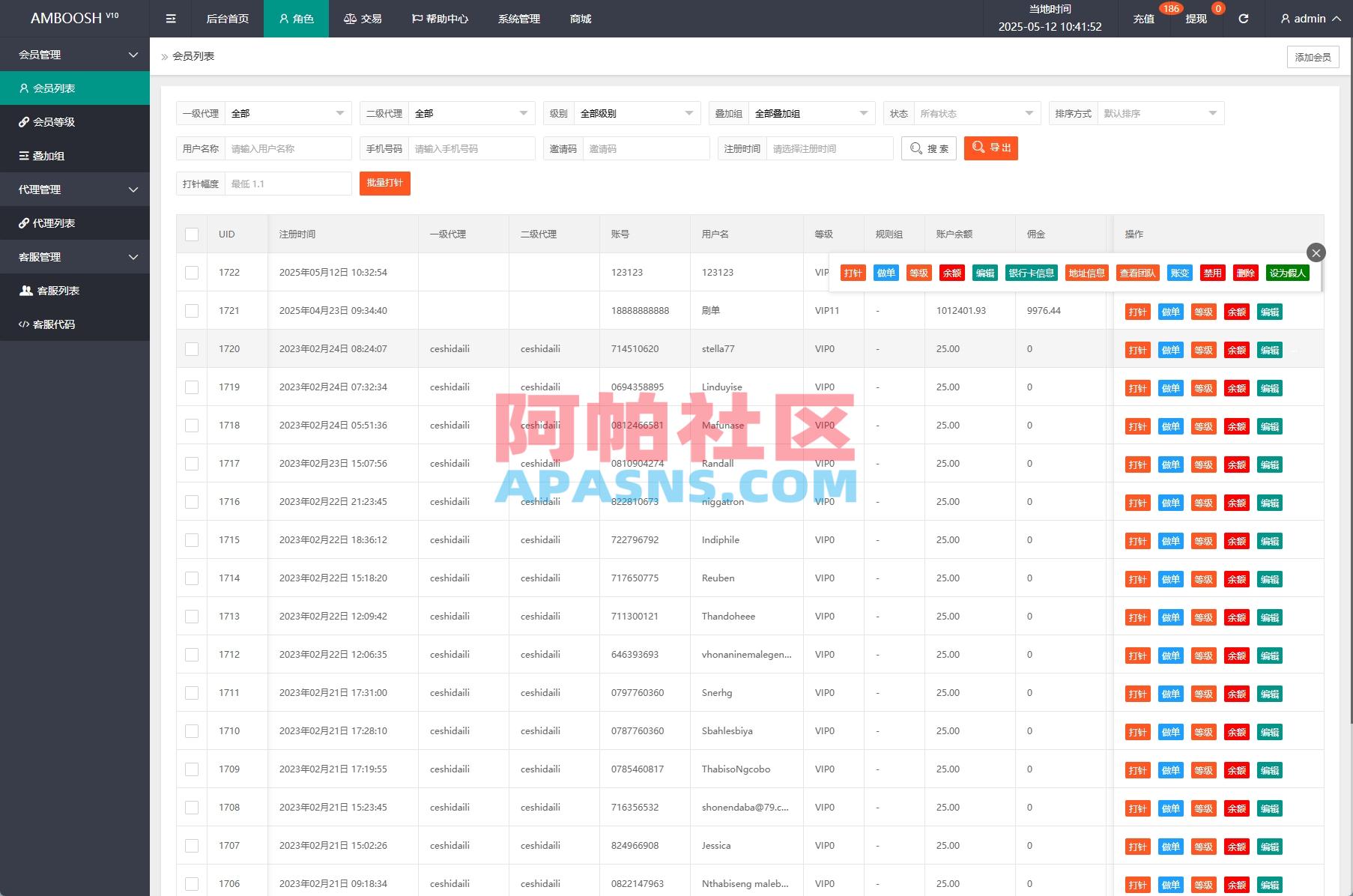Image resolution: width=1353 pixels, height=896 pixels.
Task: Check the checkbox for UID 1720 row
Action: point(192,348)
